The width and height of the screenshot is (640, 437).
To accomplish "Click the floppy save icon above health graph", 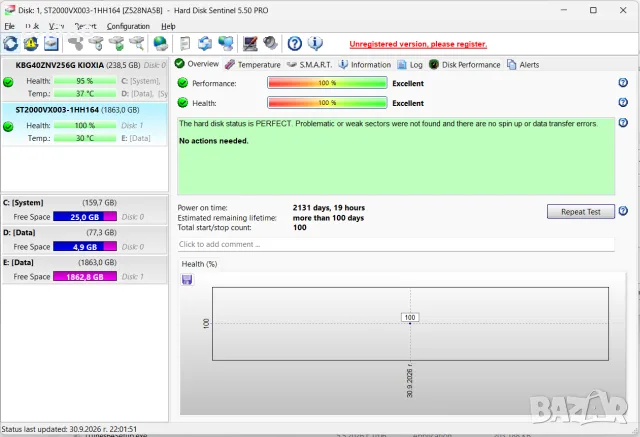I will [x=187, y=280].
